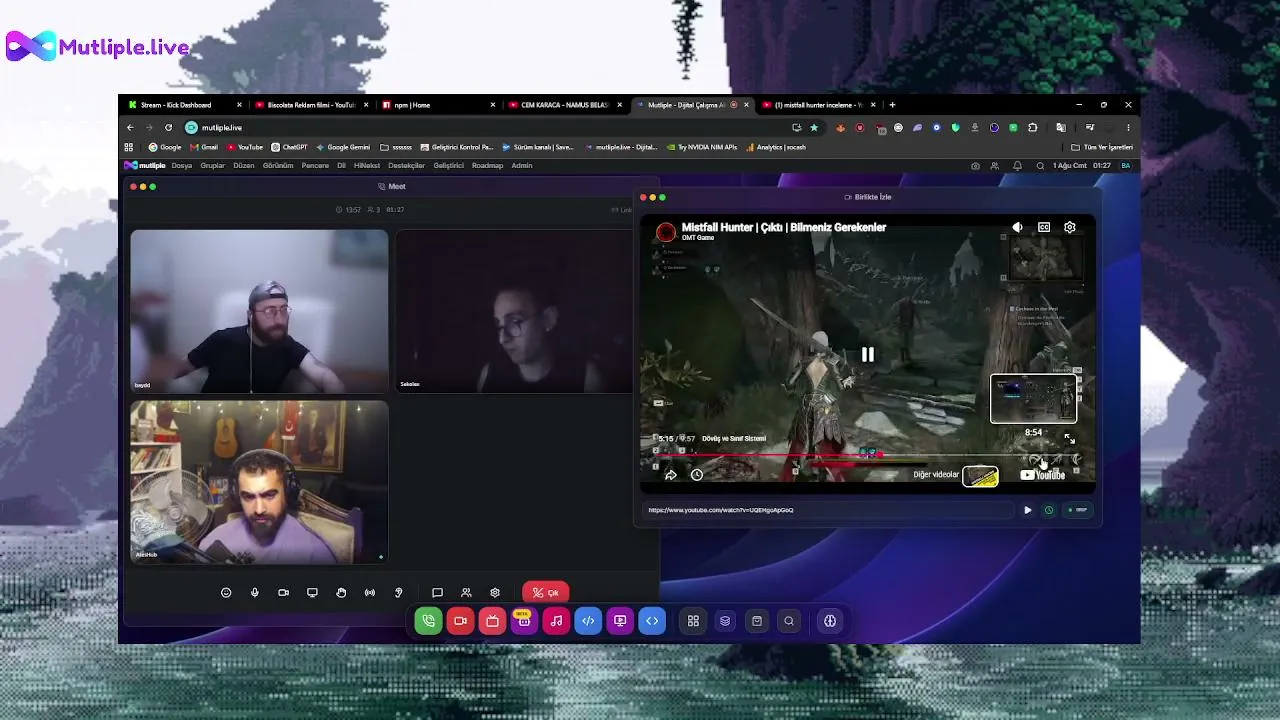This screenshot has height=720, width=1280.
Task: Open the chat panel in Meet
Action: 437,593
